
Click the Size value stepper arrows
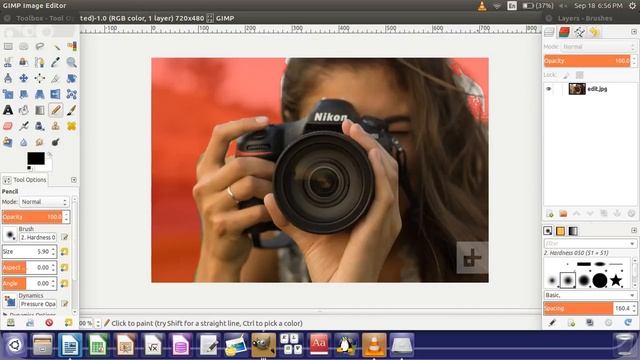53,252
